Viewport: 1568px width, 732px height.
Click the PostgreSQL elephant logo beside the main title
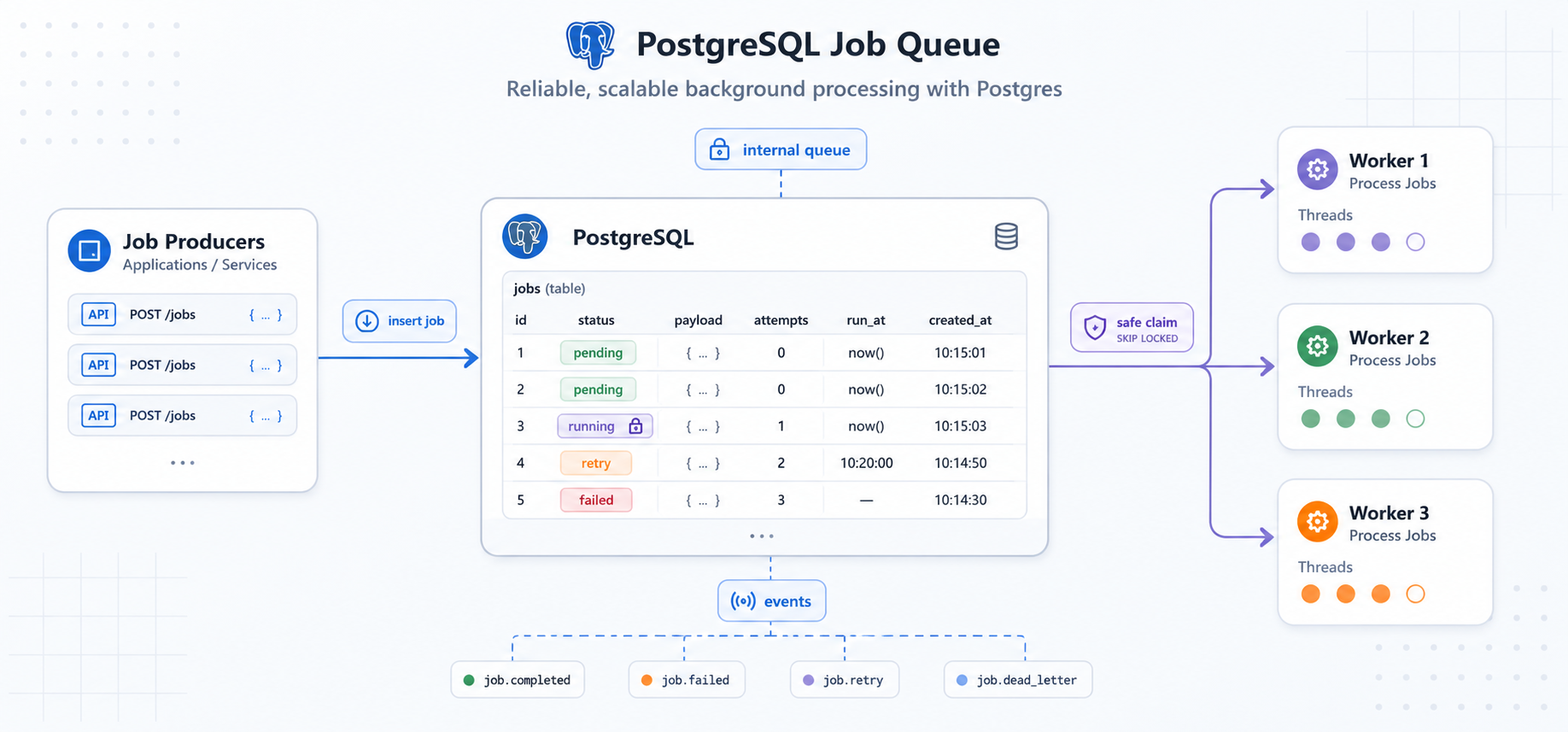point(590,44)
